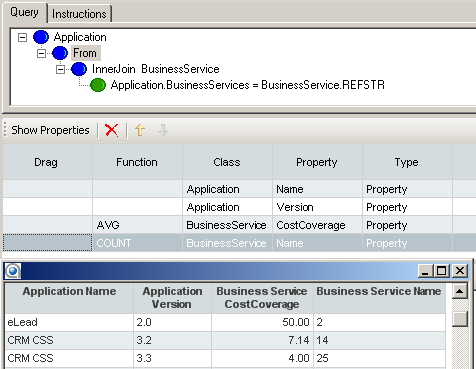Click the 3.2 version cell
Image resolution: width=476 pixels, height=369 pixels.
172,340
